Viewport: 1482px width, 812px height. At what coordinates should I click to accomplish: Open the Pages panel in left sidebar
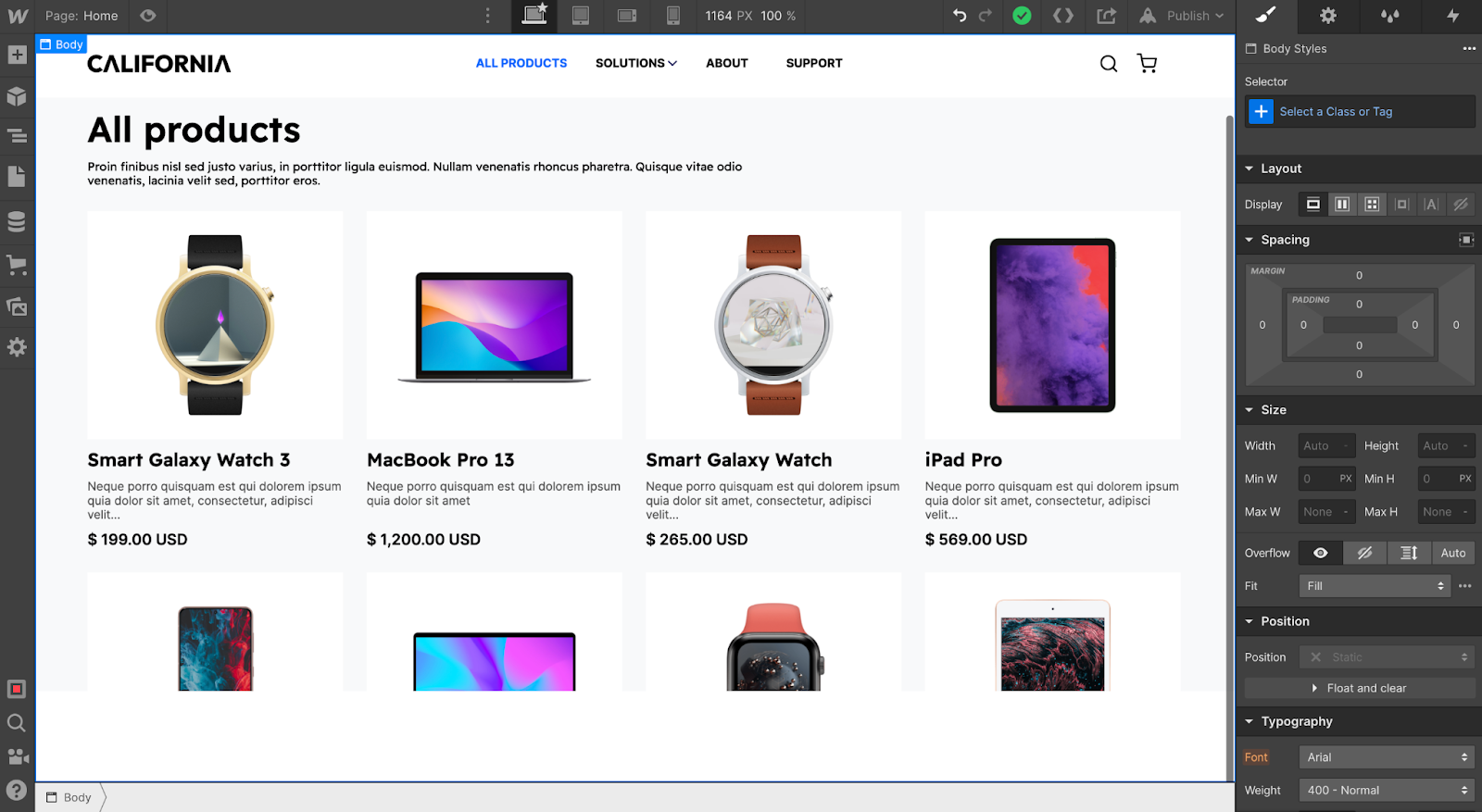17,177
